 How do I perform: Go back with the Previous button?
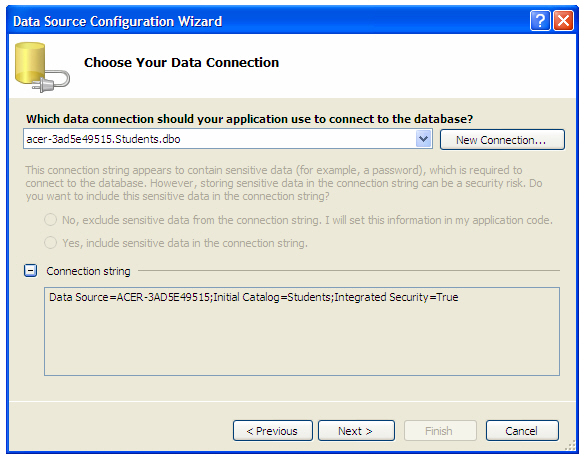coord(273,431)
